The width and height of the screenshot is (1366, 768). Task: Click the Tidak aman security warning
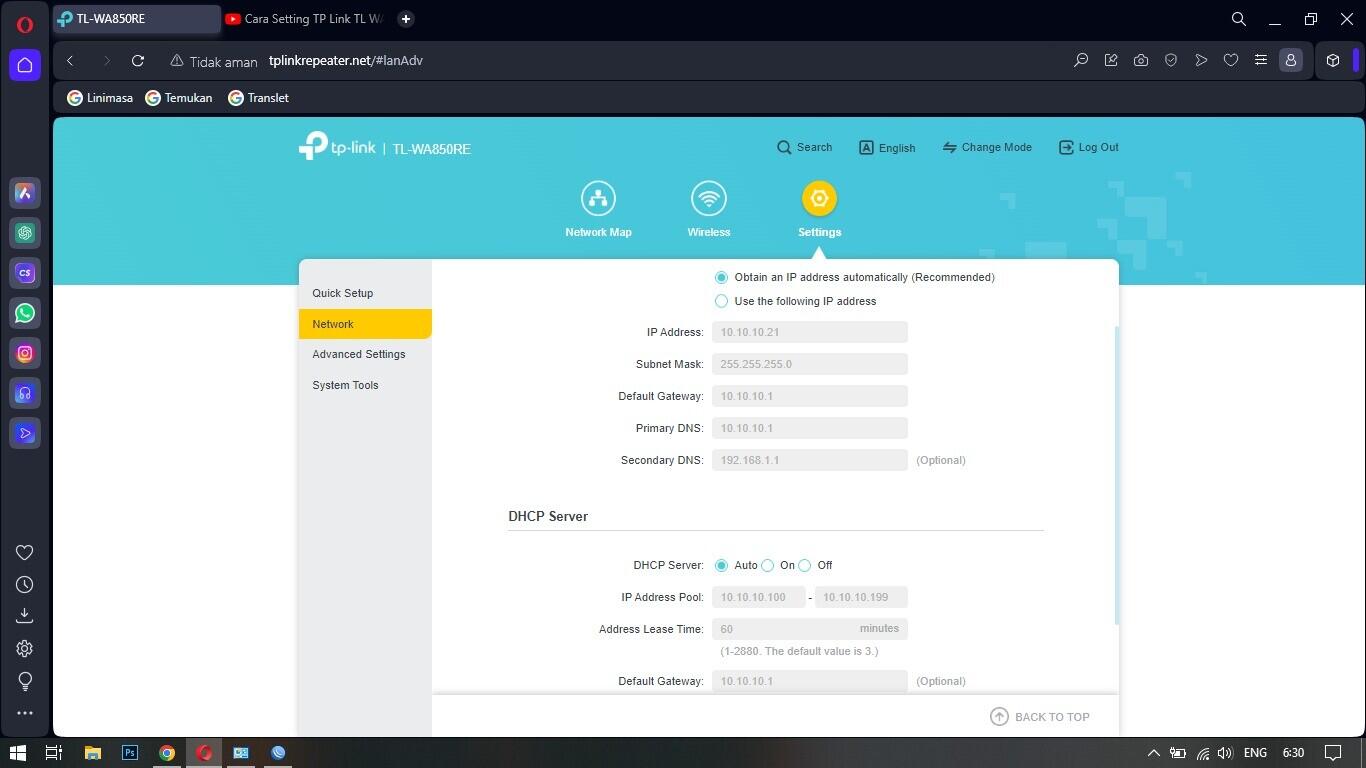[214, 61]
